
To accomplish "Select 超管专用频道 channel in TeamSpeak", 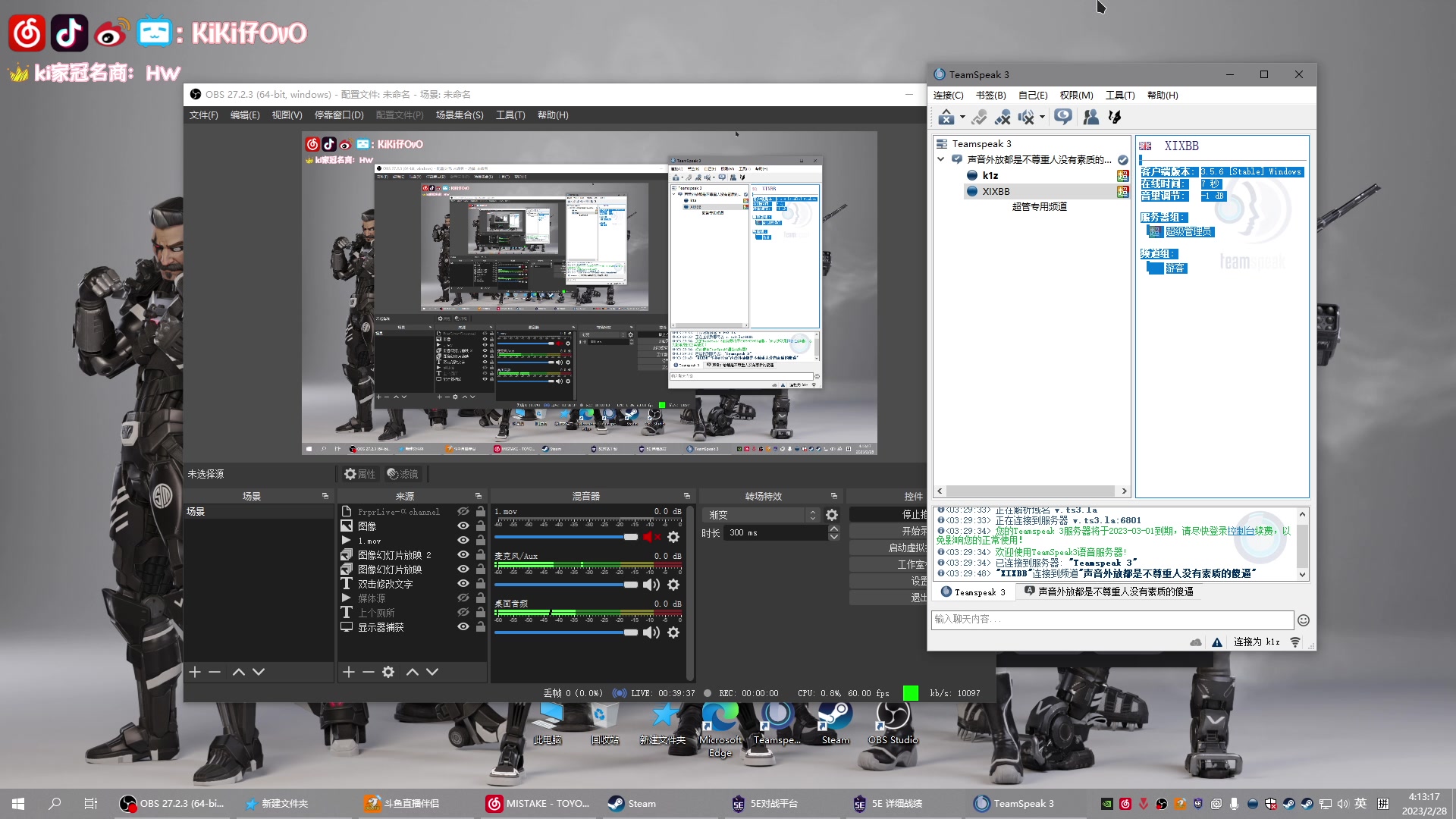I will [x=1039, y=207].
